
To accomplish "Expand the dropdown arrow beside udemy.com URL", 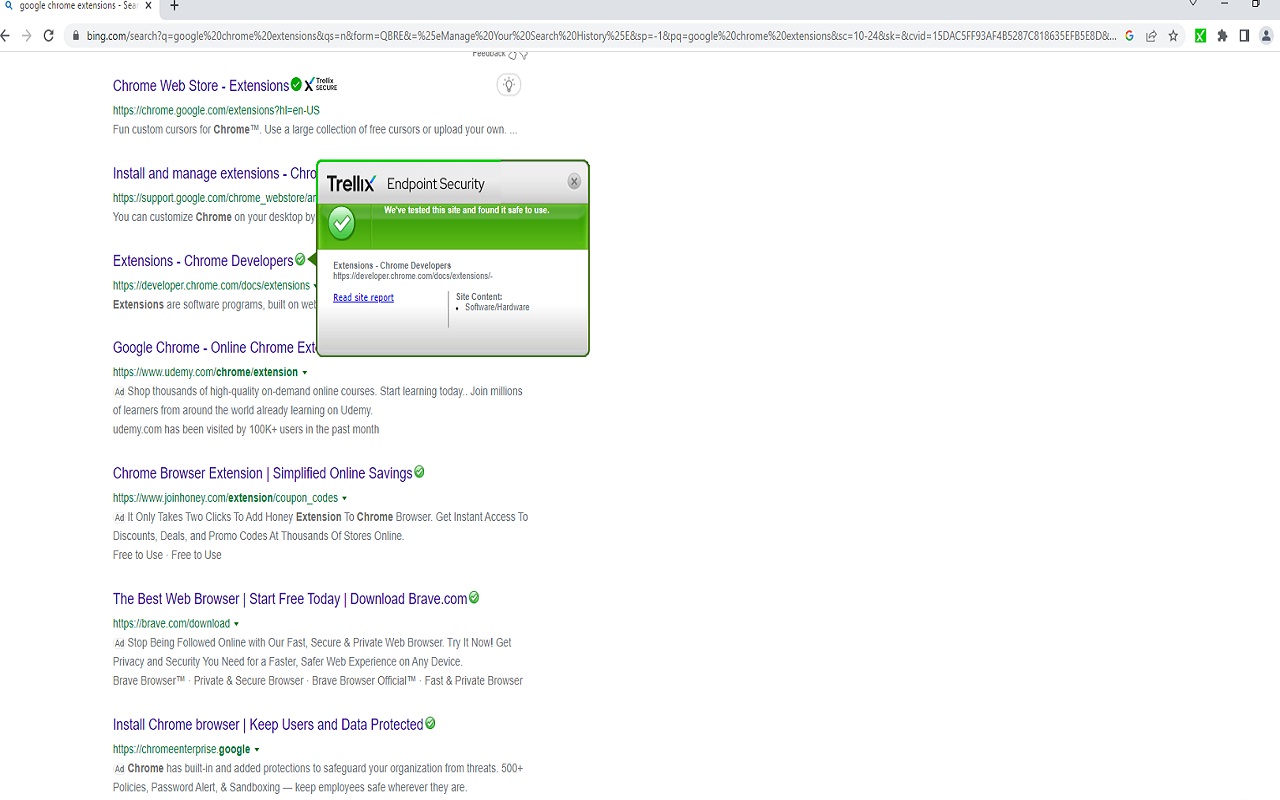I will [305, 372].
